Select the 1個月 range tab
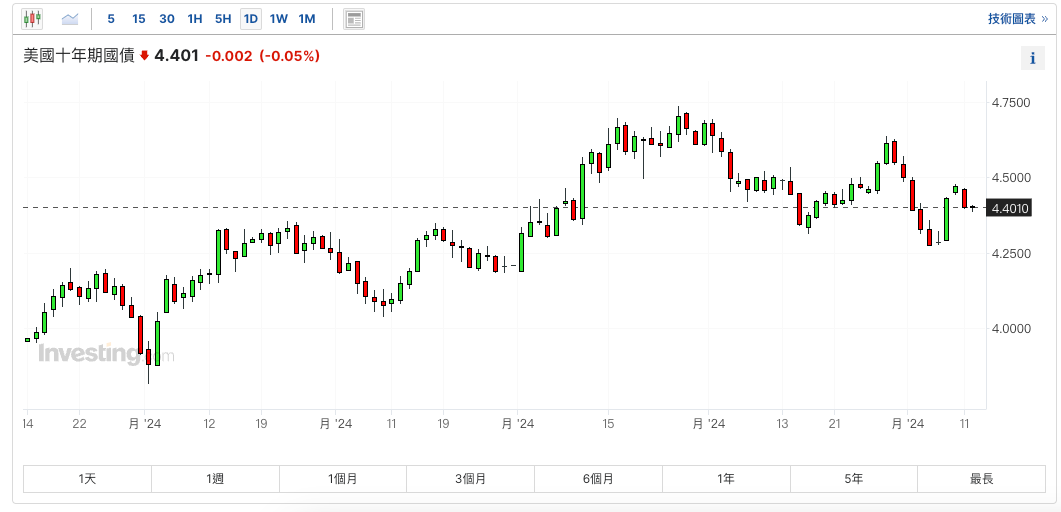The image size is (1061, 512). tap(343, 479)
